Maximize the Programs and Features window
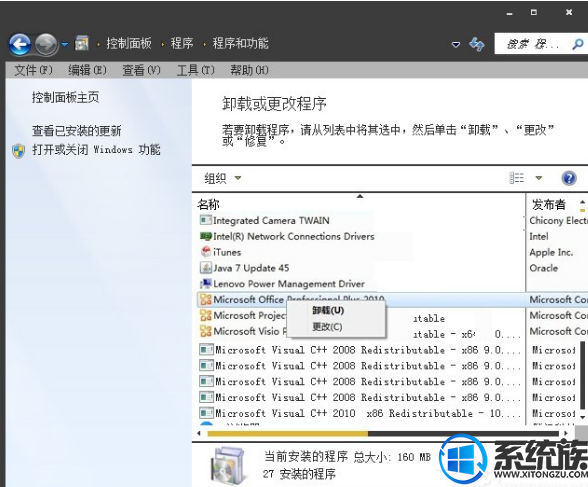Viewport: 588px width, 487px height. pos(534,12)
